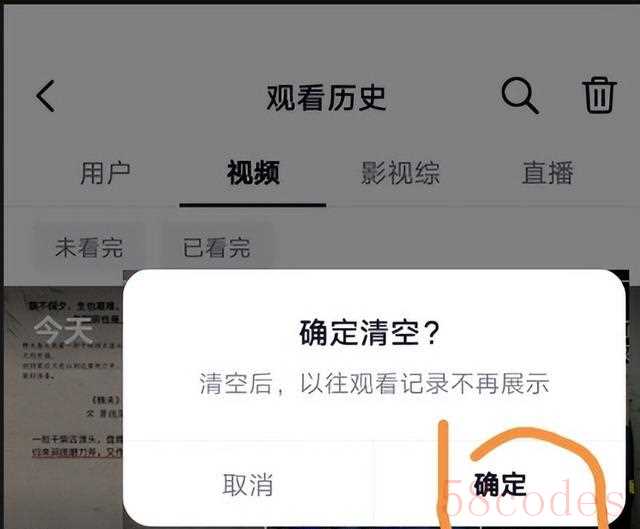Screen dimensions: 640x529
Task: Tap the trash can icon
Action: click(x=599, y=95)
